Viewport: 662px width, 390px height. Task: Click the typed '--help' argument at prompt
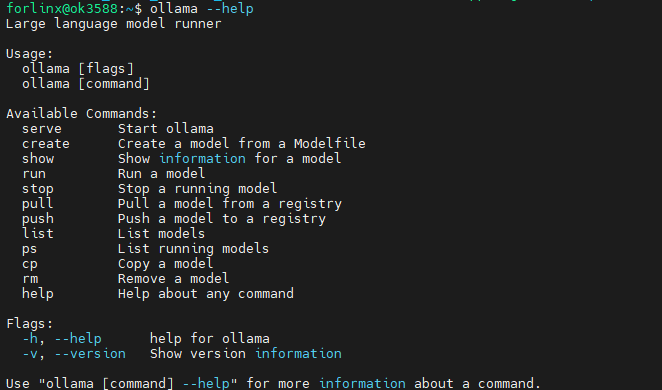tap(230, 9)
